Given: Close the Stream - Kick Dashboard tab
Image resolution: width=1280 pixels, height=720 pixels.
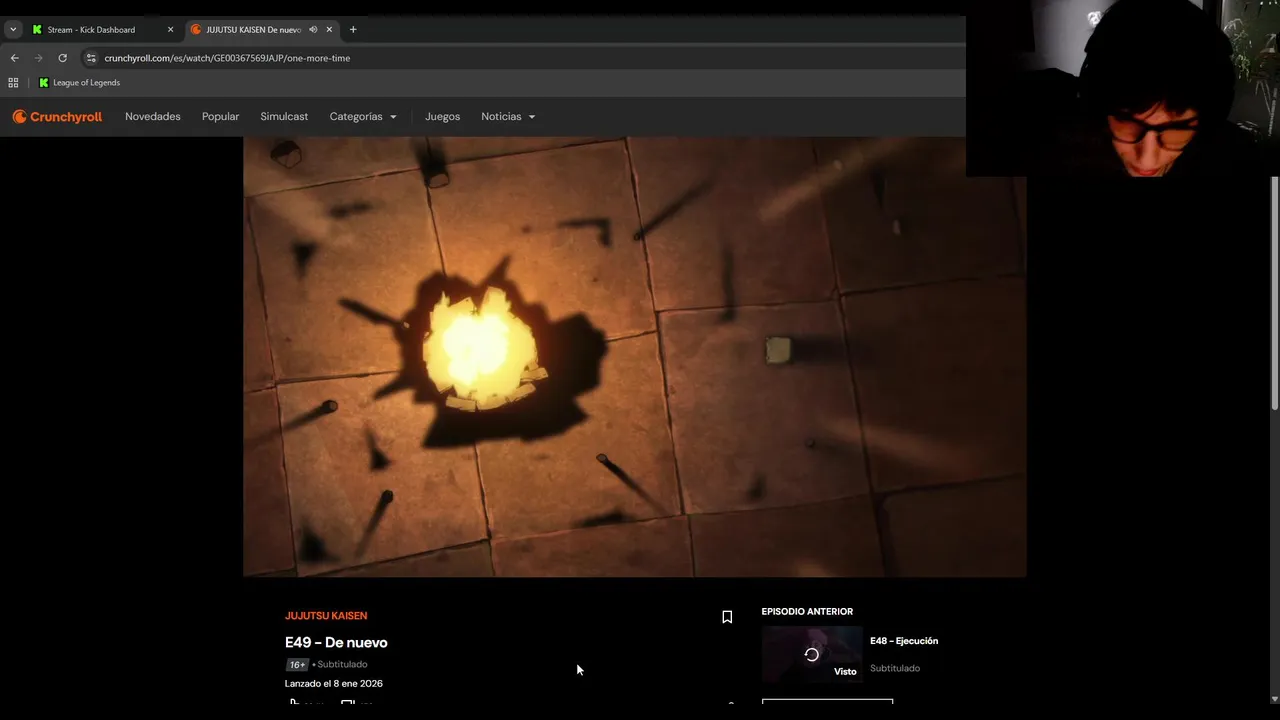Looking at the screenshot, I should tap(170, 30).
